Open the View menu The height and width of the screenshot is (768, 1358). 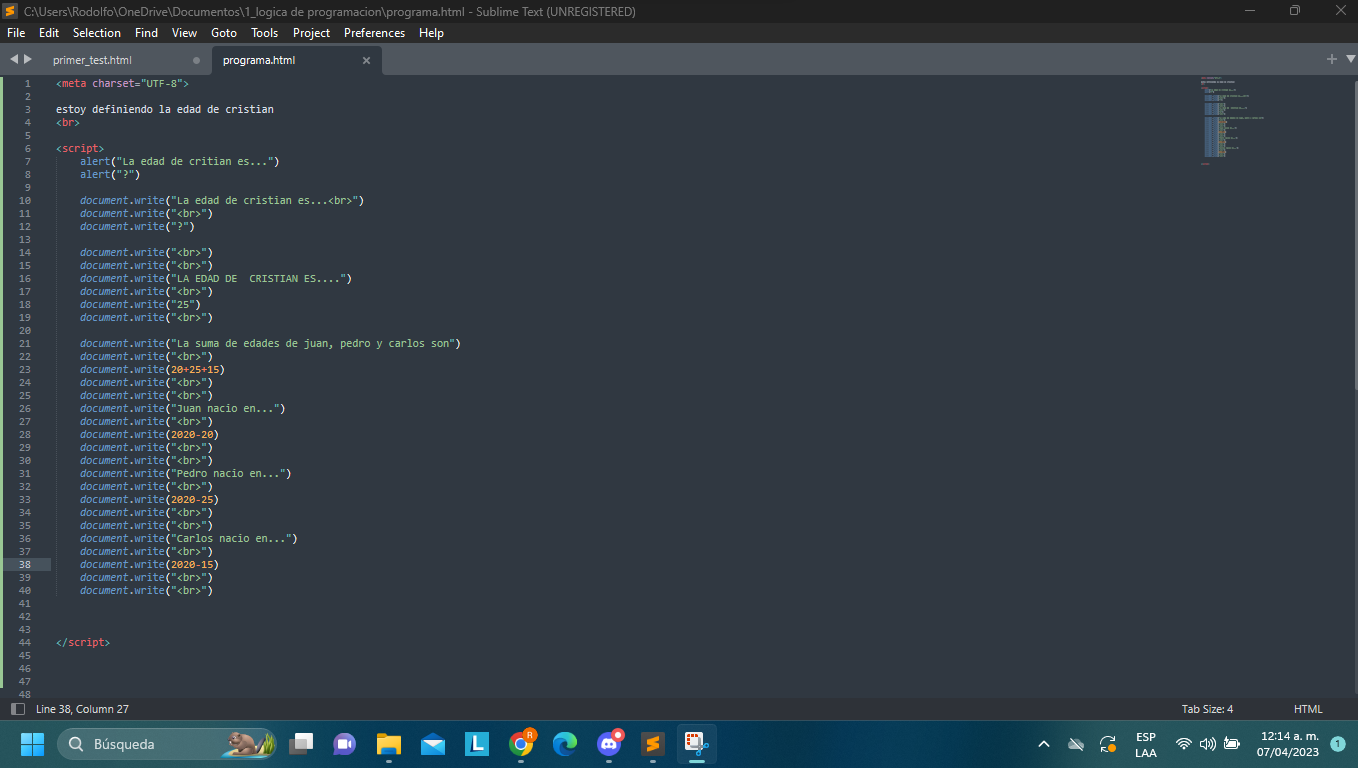[184, 33]
